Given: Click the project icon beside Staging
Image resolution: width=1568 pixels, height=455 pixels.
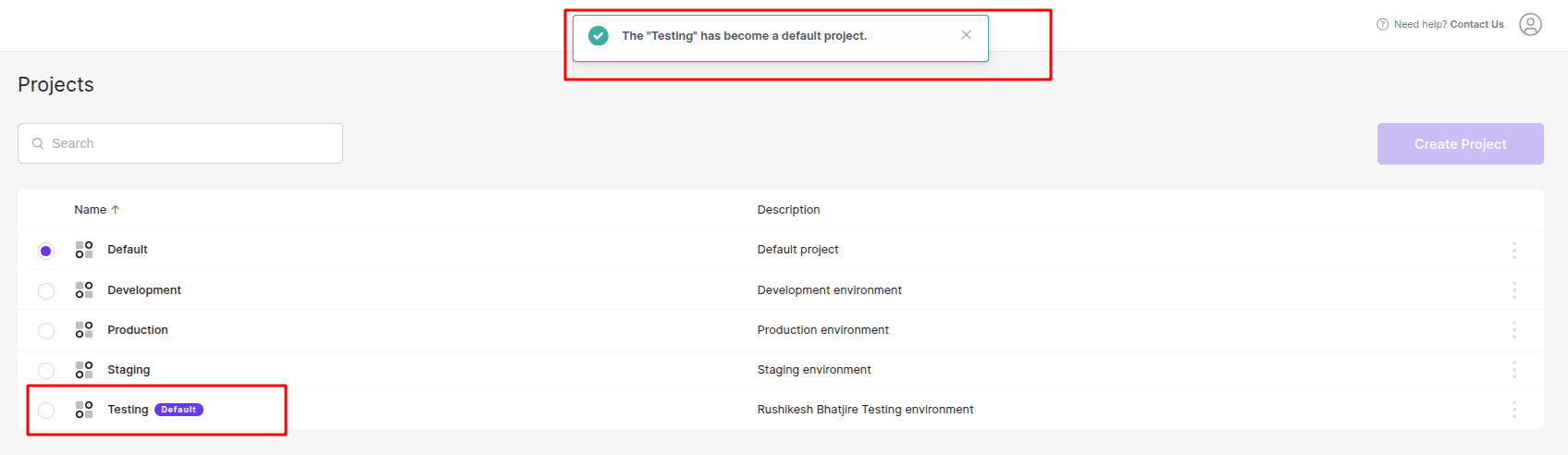Looking at the screenshot, I should tap(84, 370).
